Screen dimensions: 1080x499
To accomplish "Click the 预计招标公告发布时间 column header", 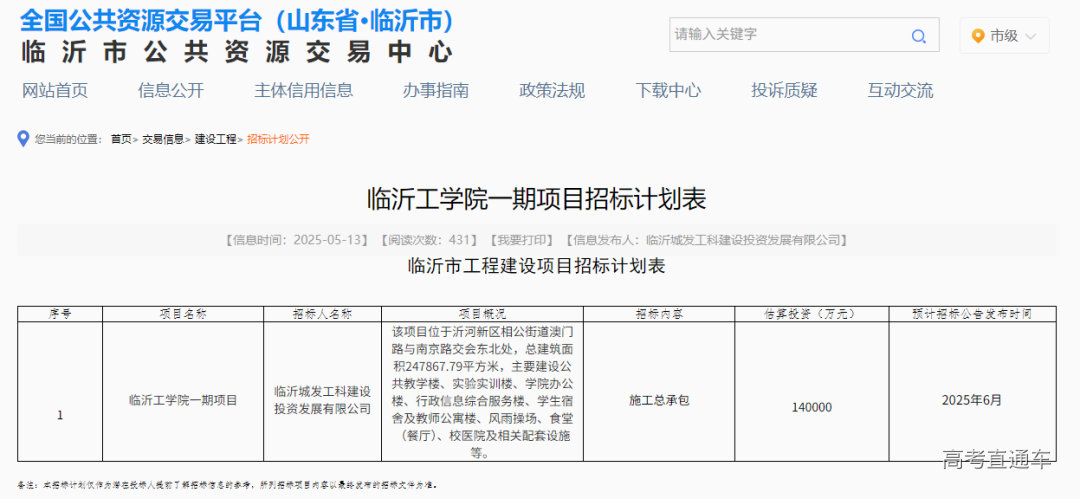I will pos(972,314).
